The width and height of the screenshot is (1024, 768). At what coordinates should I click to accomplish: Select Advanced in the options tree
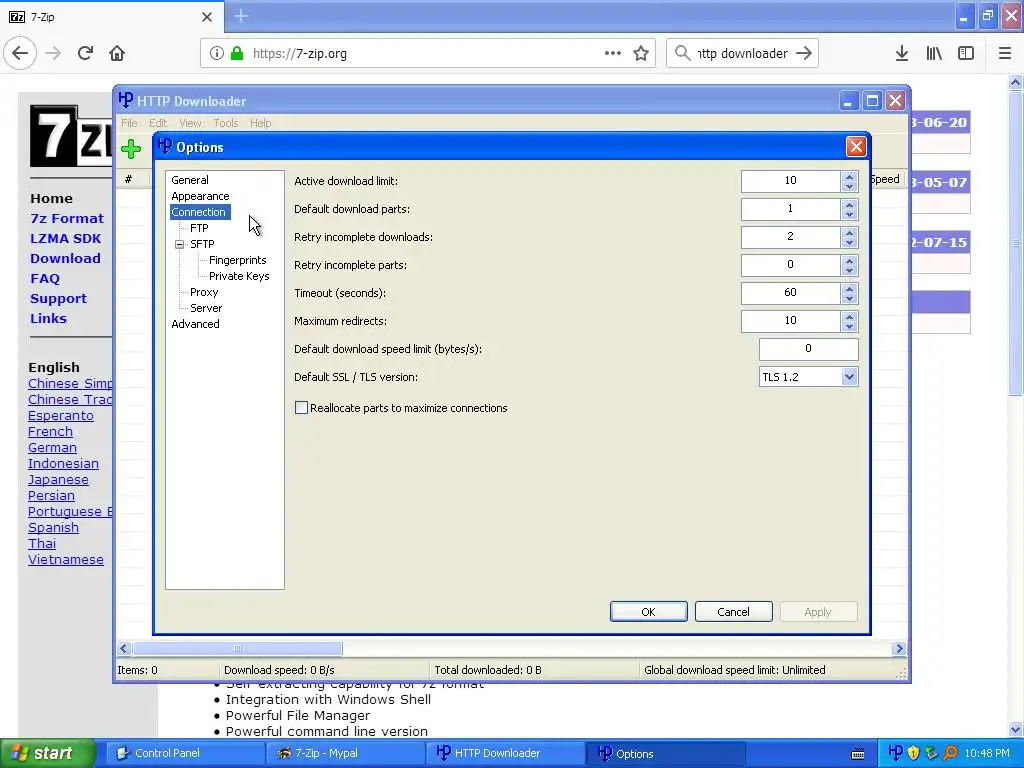[195, 324]
